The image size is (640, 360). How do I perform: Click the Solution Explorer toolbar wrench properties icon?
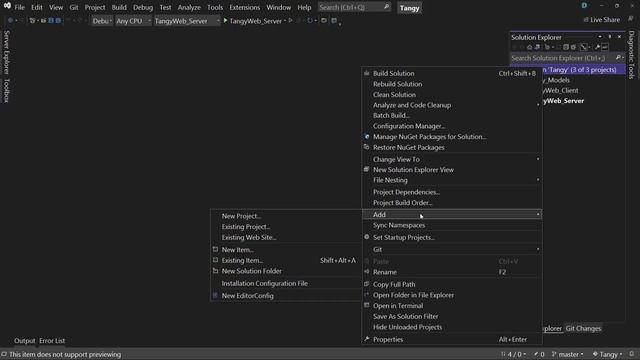click(597, 47)
